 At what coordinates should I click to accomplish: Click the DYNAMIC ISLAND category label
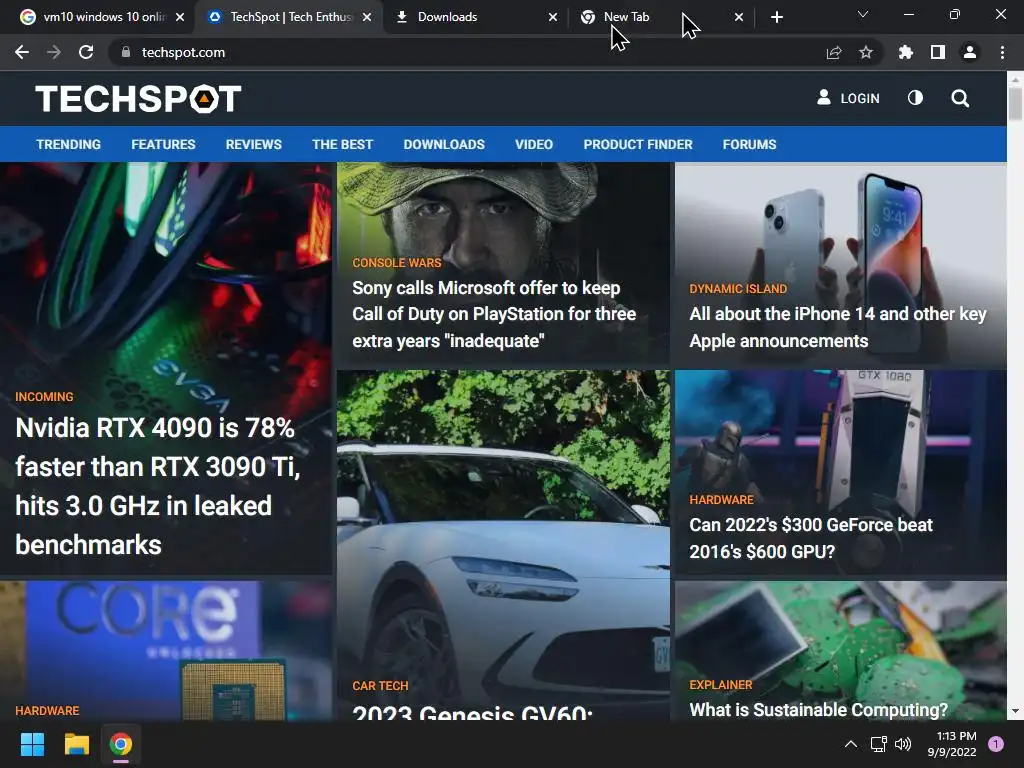pyautogui.click(x=738, y=289)
